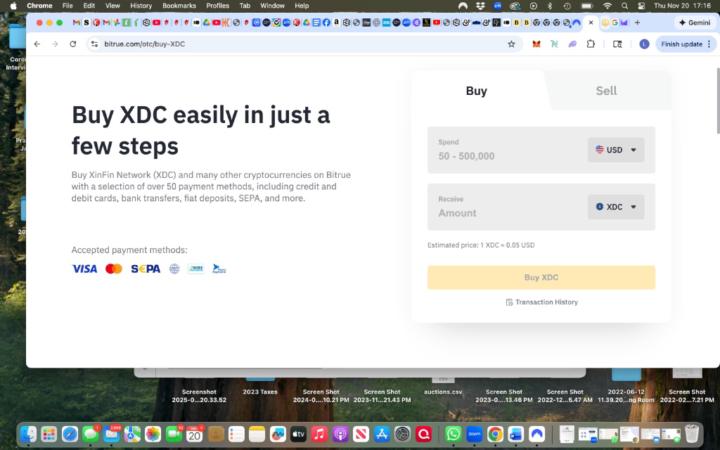Switch to the Sell tab
The height and width of the screenshot is (450, 720).
coord(606,90)
